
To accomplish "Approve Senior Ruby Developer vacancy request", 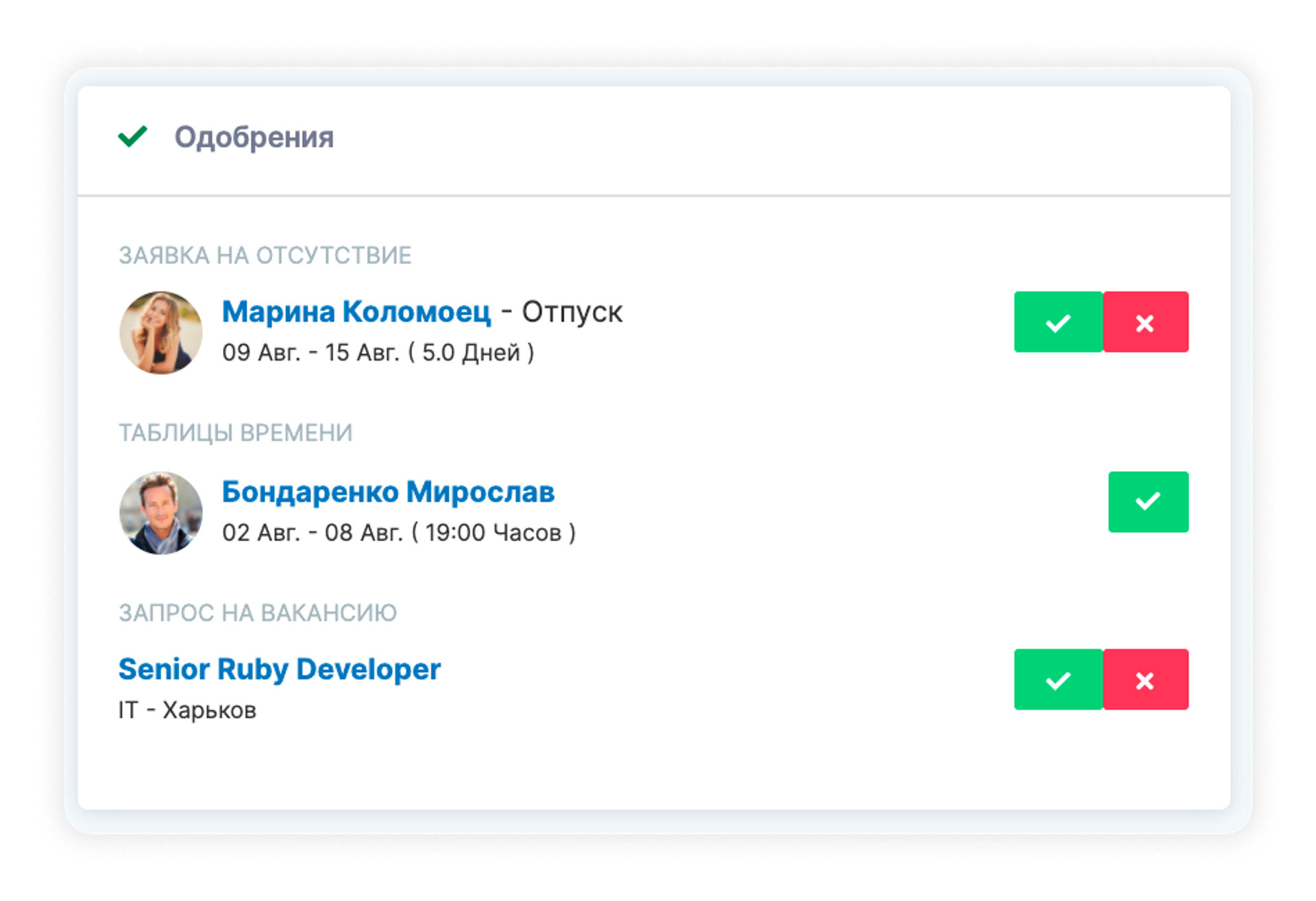I will 1058,680.
